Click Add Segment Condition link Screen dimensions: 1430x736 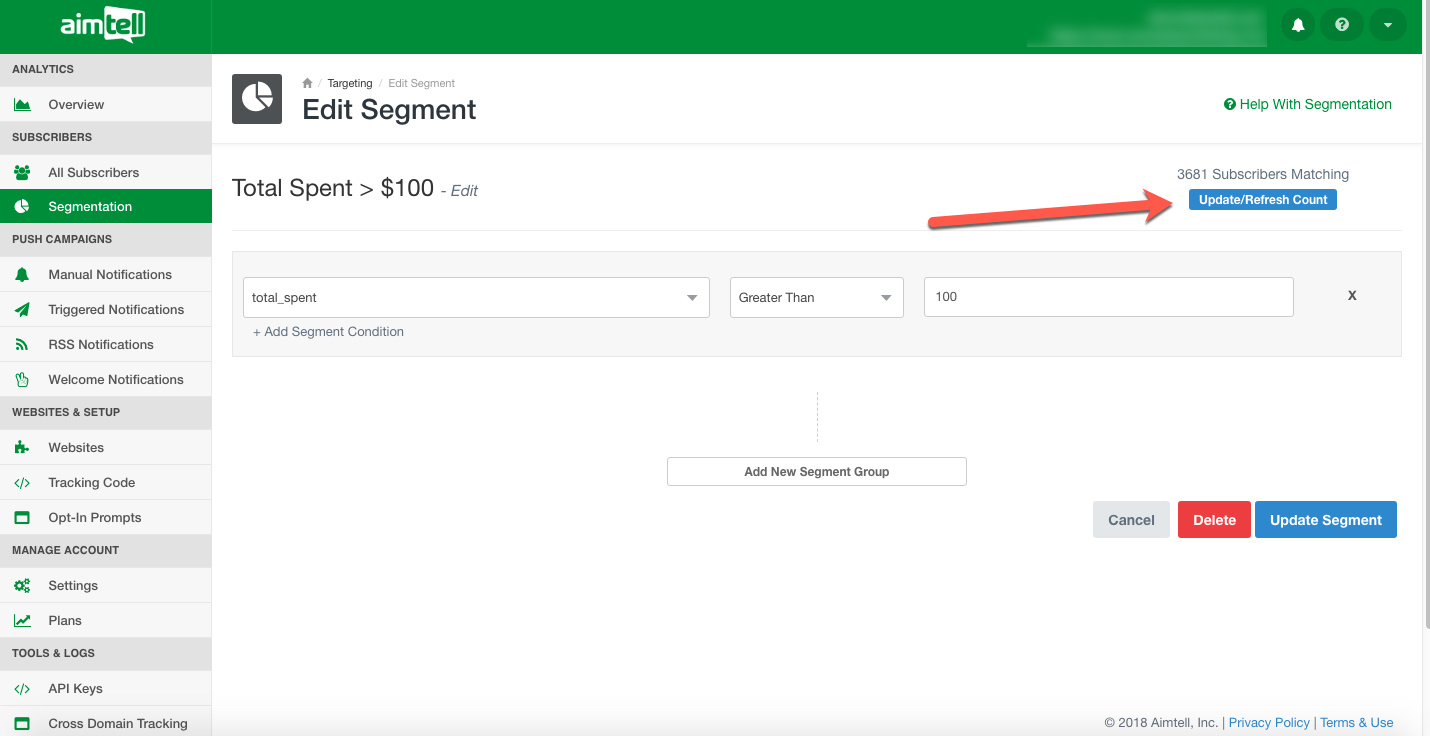tap(328, 332)
